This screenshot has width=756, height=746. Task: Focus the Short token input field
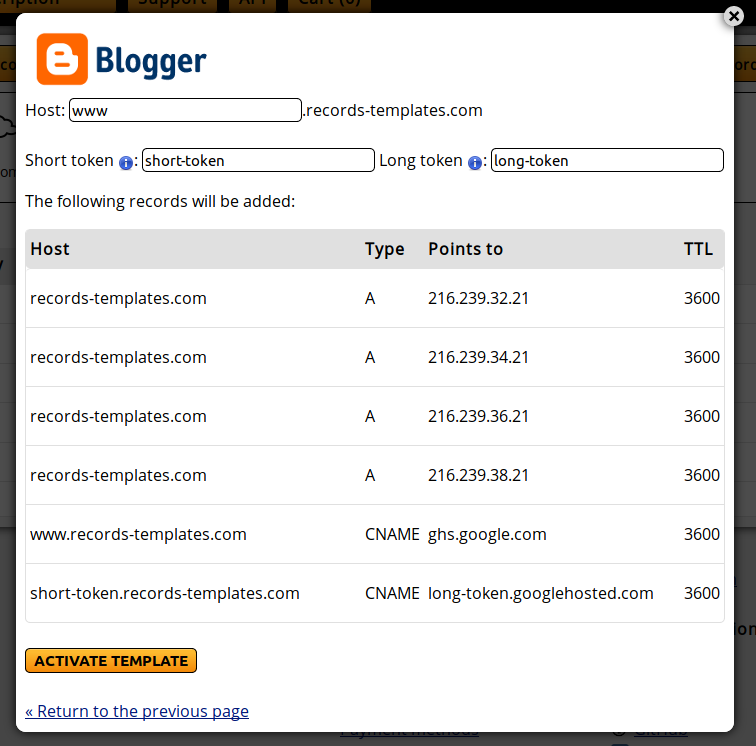(258, 160)
